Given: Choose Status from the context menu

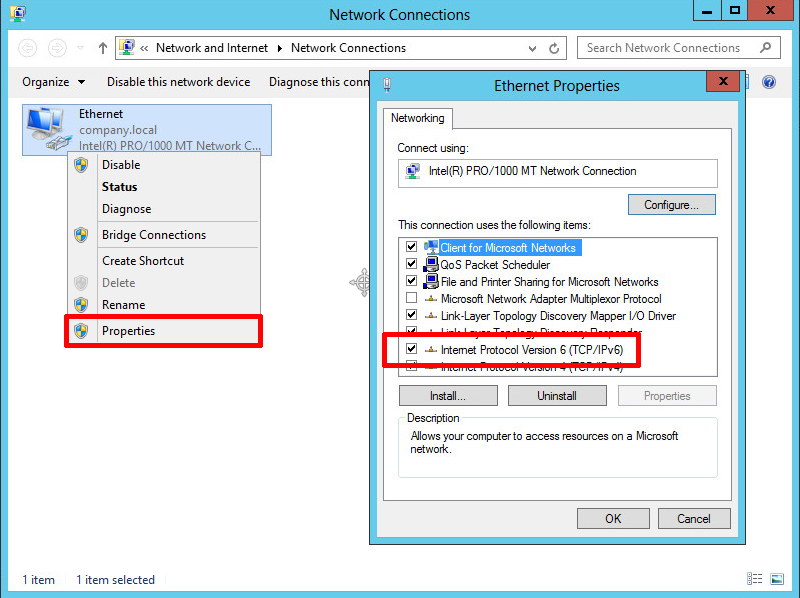Looking at the screenshot, I should [163, 187].
